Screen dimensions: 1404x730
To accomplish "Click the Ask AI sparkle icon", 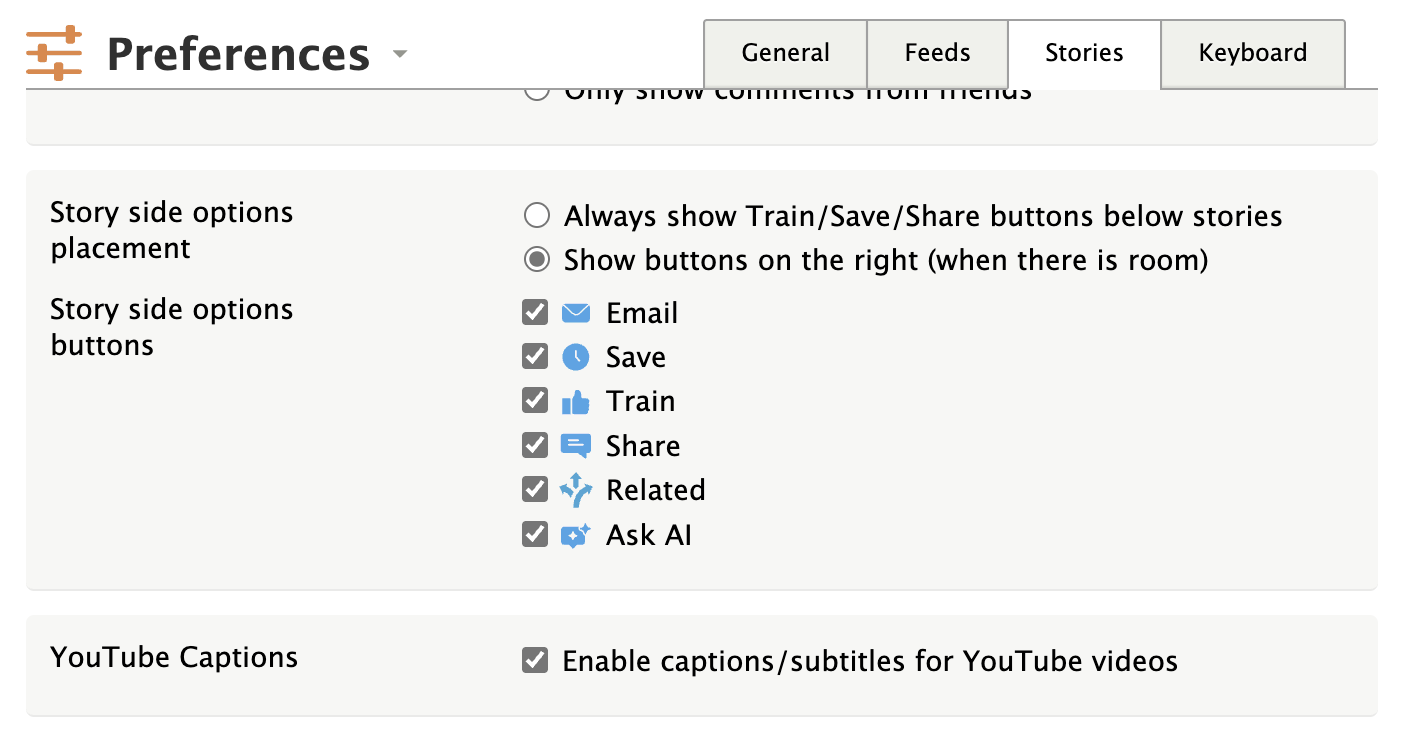I will [576, 535].
